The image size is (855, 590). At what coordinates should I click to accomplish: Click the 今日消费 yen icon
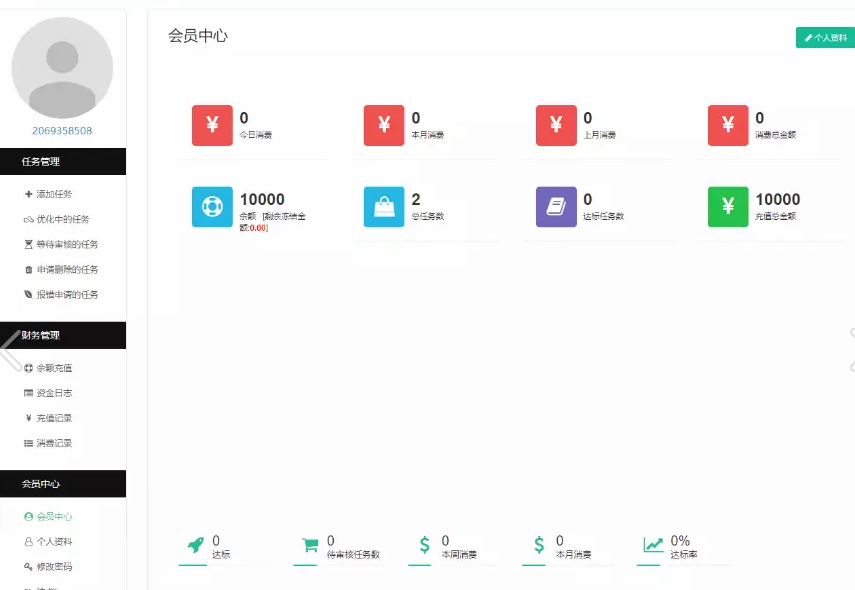pyautogui.click(x=212, y=125)
